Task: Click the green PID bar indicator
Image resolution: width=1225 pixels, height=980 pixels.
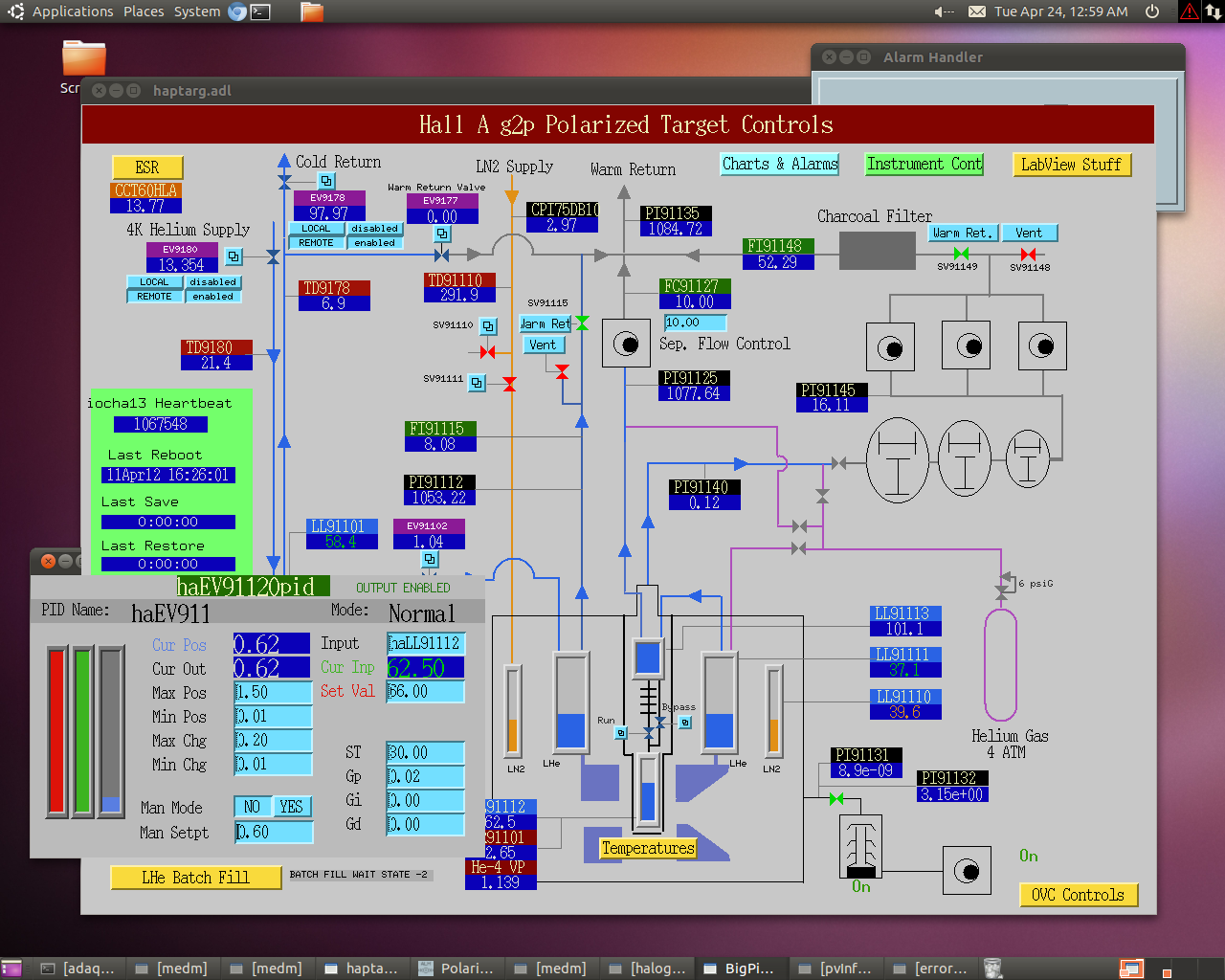Action: tap(83, 731)
